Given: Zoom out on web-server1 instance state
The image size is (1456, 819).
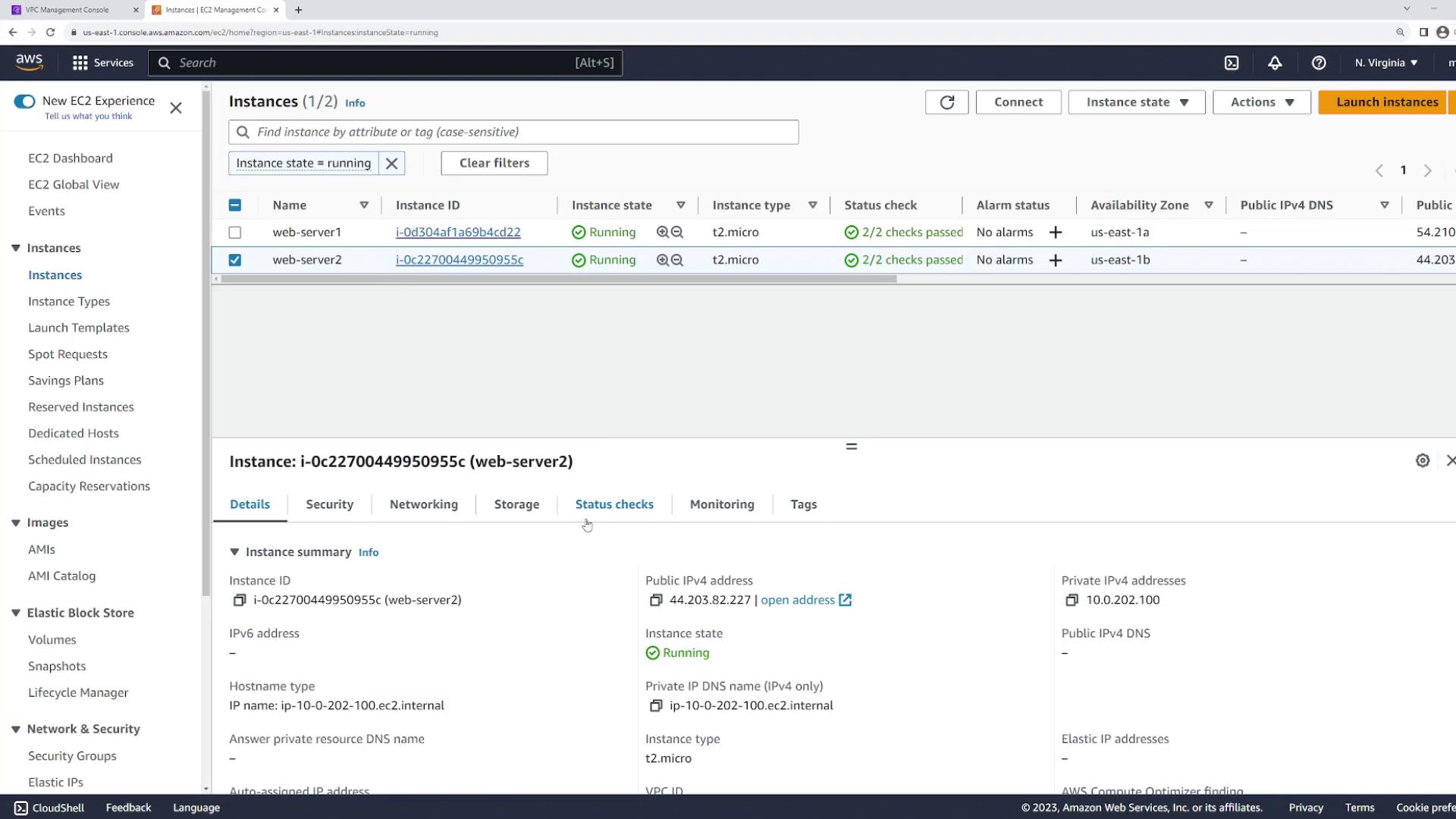Looking at the screenshot, I should pos(677,233).
